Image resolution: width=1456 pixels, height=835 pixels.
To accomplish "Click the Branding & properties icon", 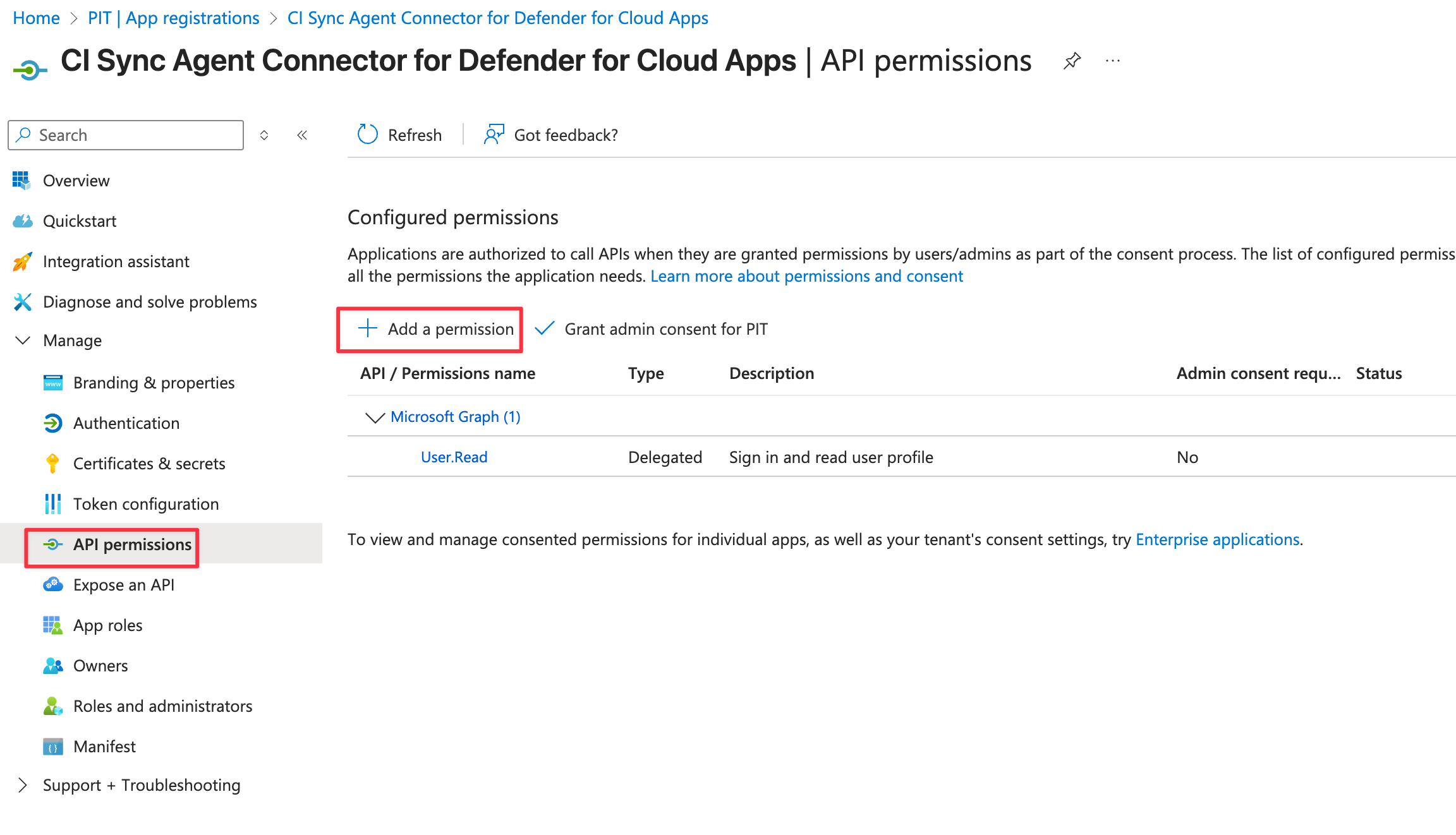I will tap(53, 383).
